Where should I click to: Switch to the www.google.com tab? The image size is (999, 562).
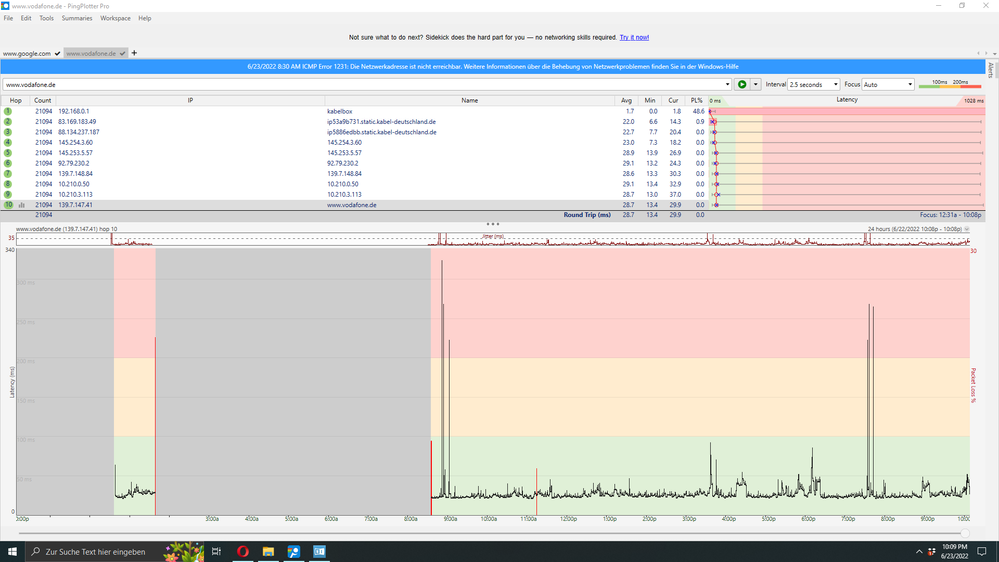31,54
